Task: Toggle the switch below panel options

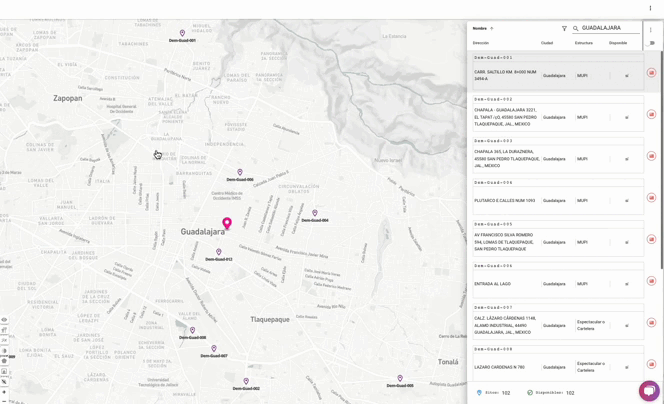Action: (651, 43)
